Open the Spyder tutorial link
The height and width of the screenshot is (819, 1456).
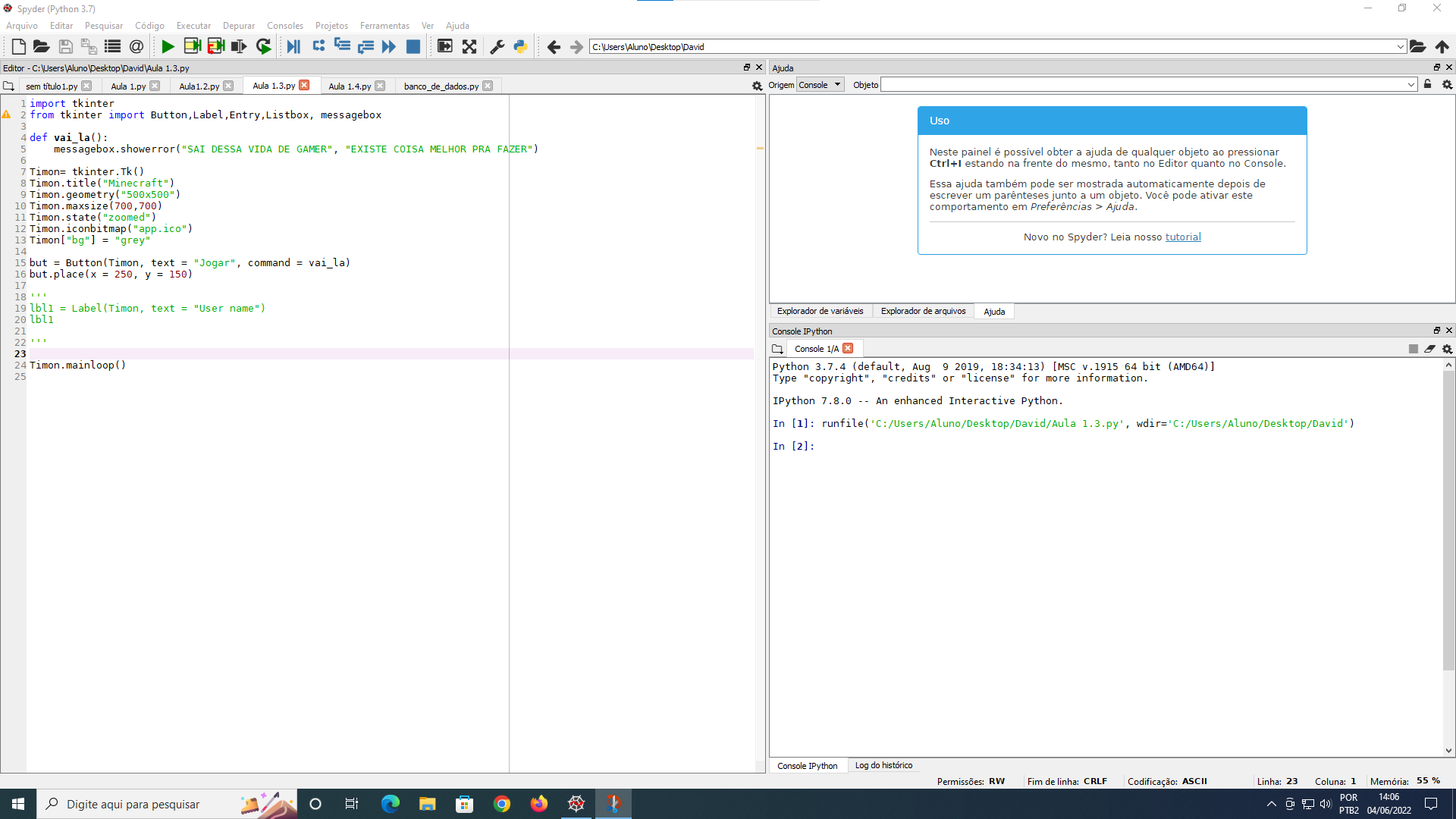1182,237
